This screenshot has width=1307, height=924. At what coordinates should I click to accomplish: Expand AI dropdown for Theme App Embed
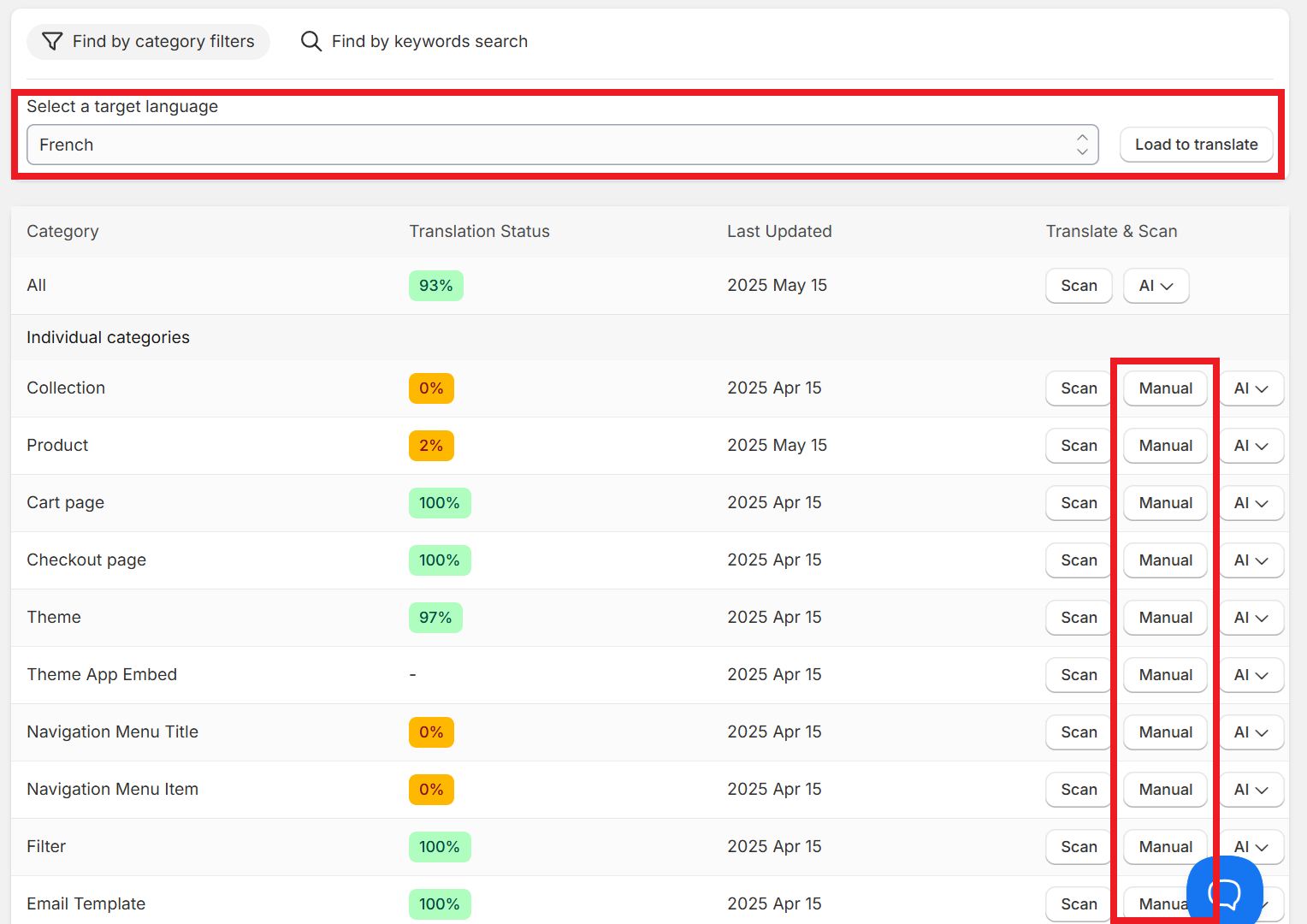pyautogui.click(x=1251, y=675)
